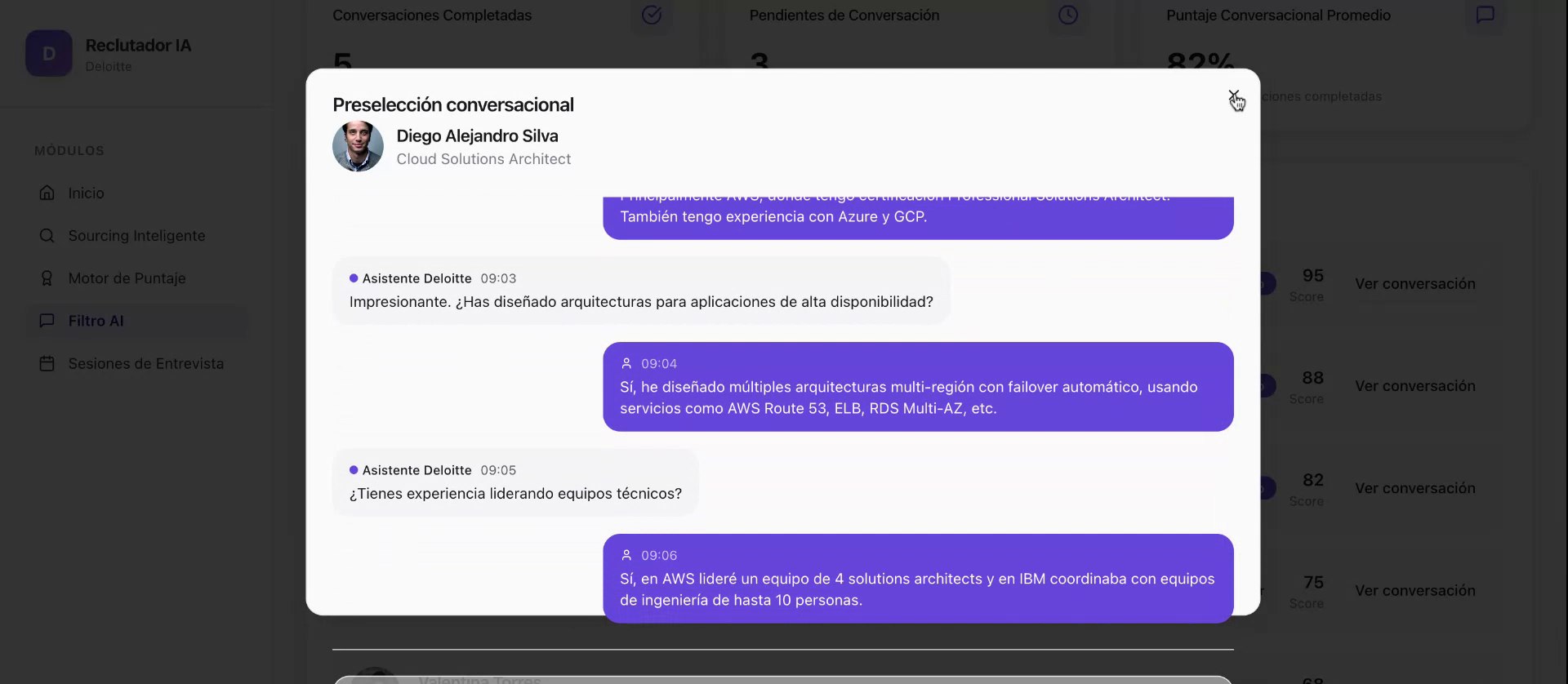Go to Motor de Puntaje

(136, 278)
